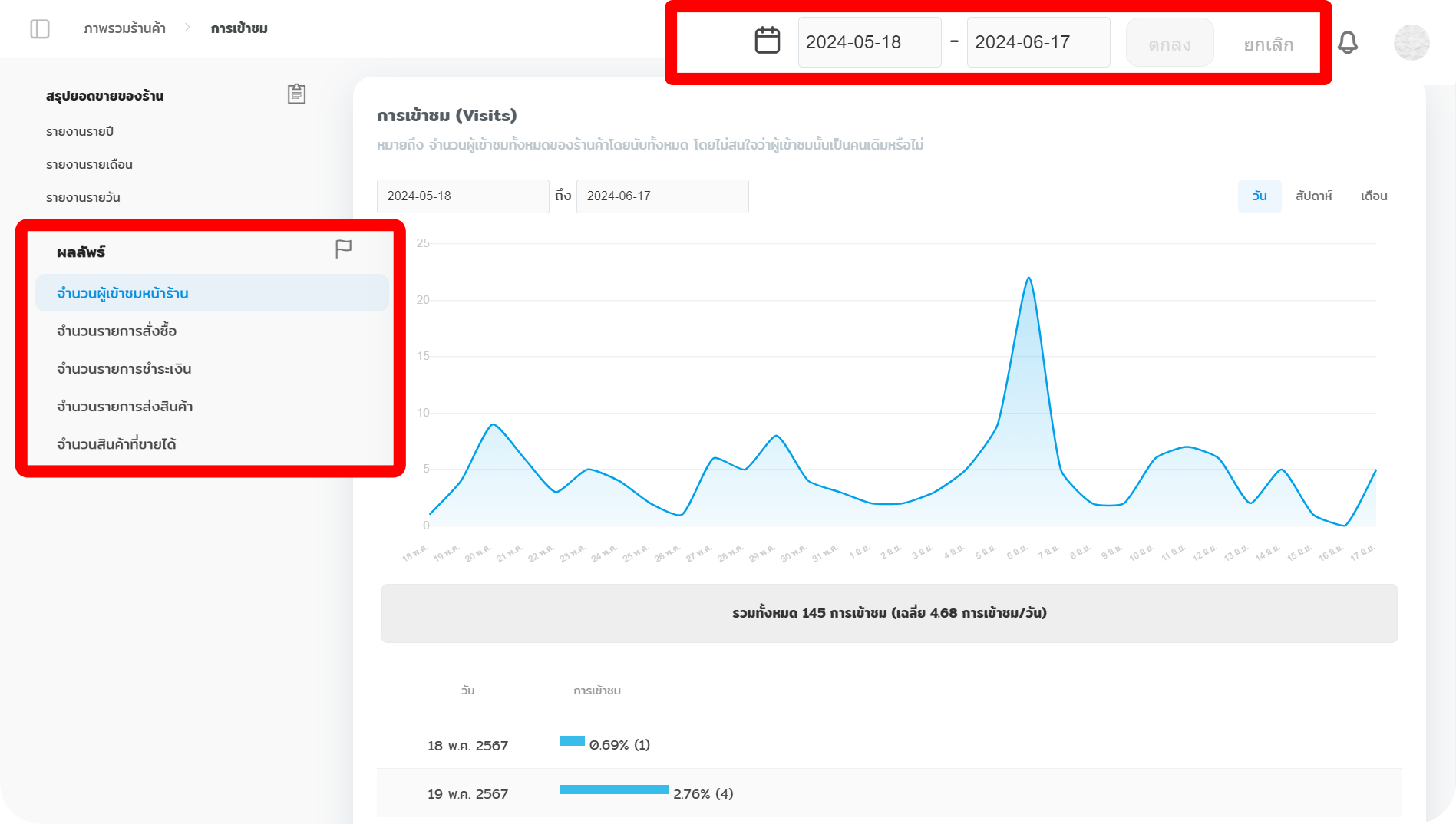This screenshot has width=1456, height=824.
Task: Open the user profile avatar
Action: (1411, 42)
